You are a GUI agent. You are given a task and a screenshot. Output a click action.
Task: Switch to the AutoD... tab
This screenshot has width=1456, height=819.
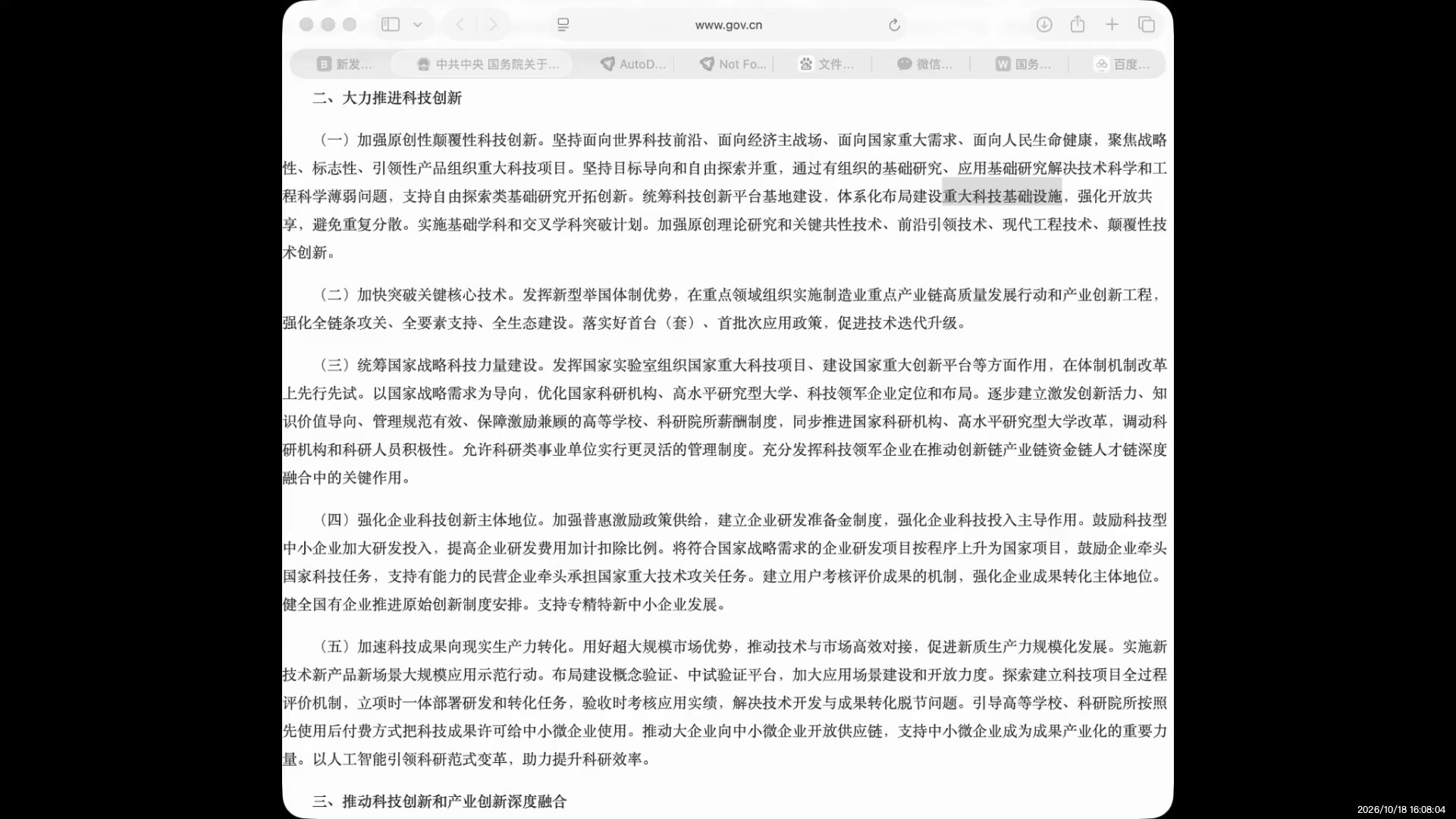pos(632,64)
